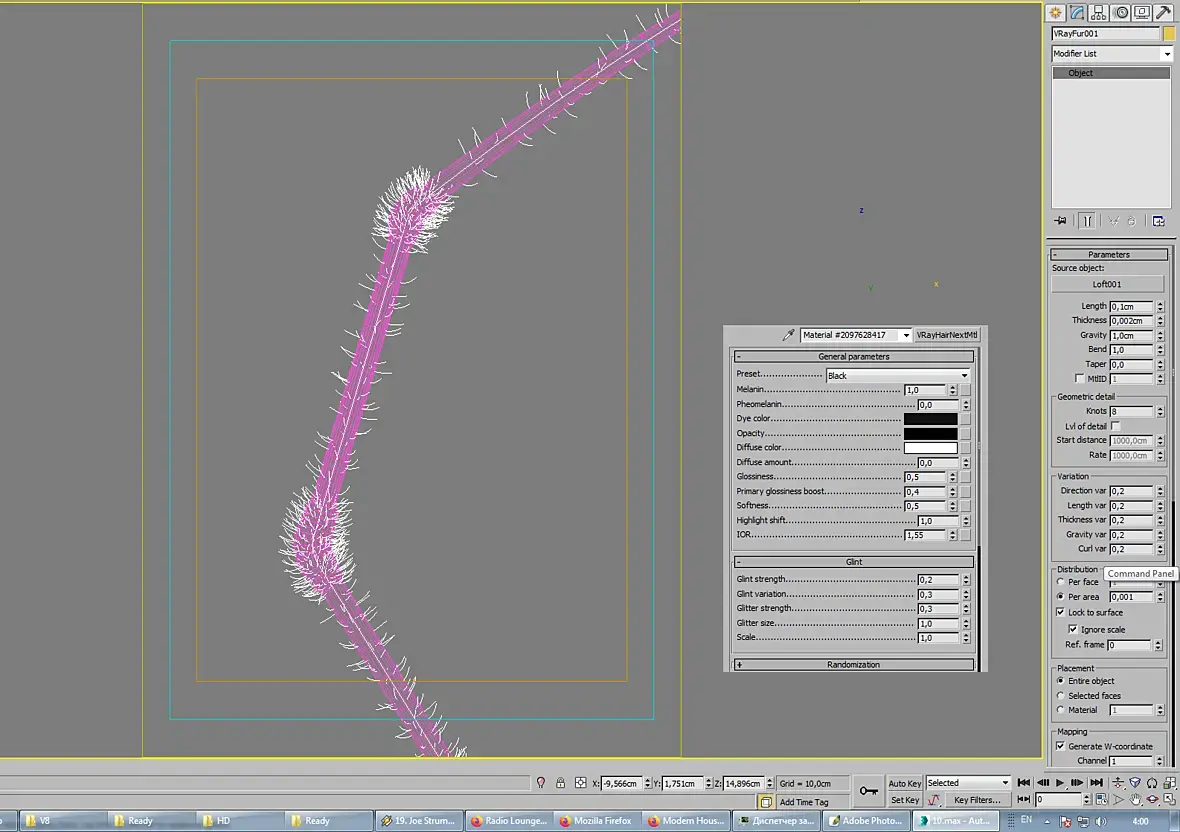
Task: Choose Material placement radio
Action: [x=1060, y=710]
